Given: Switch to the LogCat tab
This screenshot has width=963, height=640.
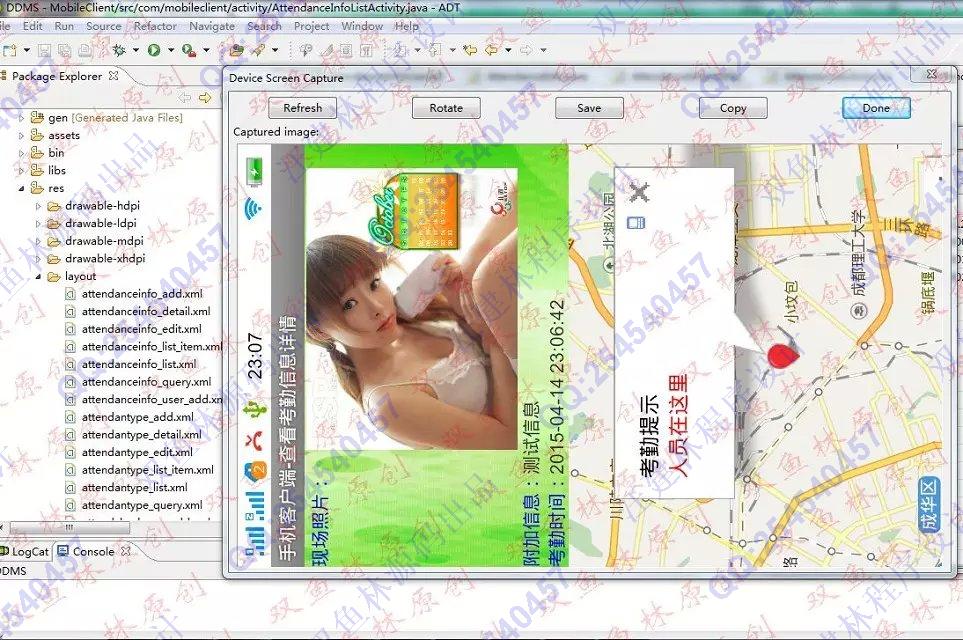Looking at the screenshot, I should [25, 552].
